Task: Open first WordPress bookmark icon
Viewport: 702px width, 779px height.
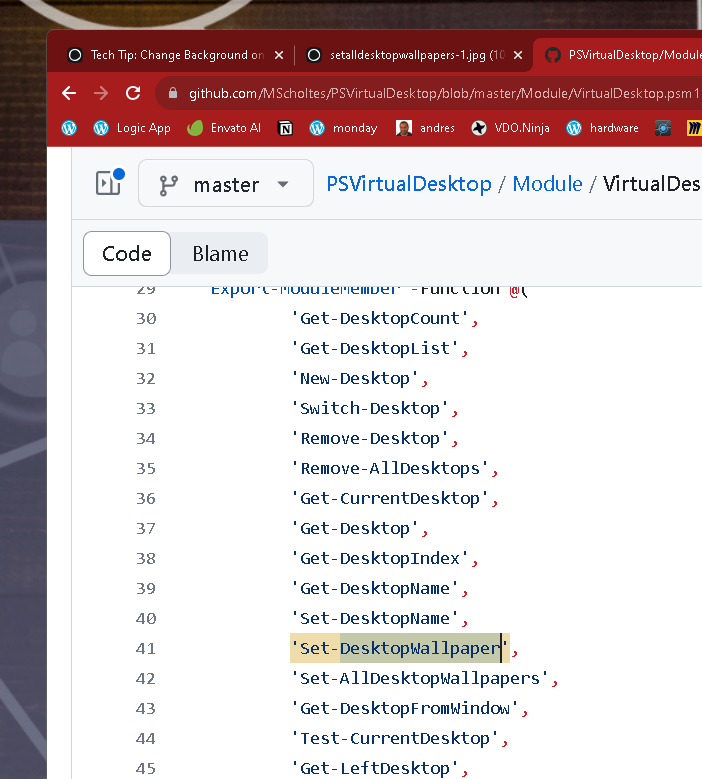Action: point(69,128)
